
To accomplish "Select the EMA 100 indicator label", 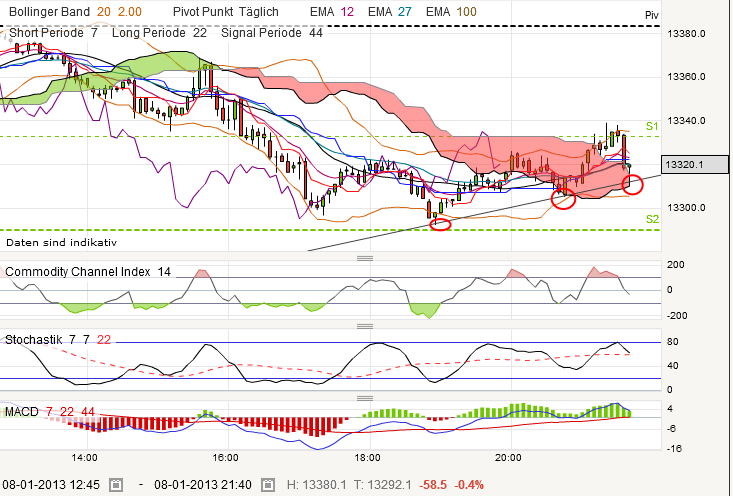I will [451, 12].
